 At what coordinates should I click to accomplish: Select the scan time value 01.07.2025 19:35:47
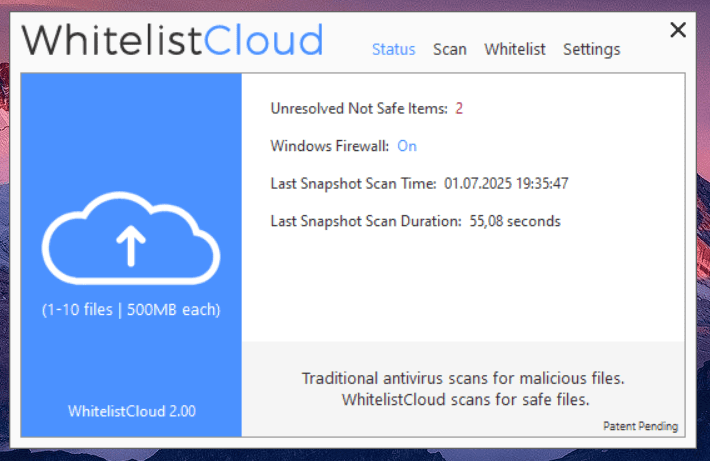pos(507,184)
